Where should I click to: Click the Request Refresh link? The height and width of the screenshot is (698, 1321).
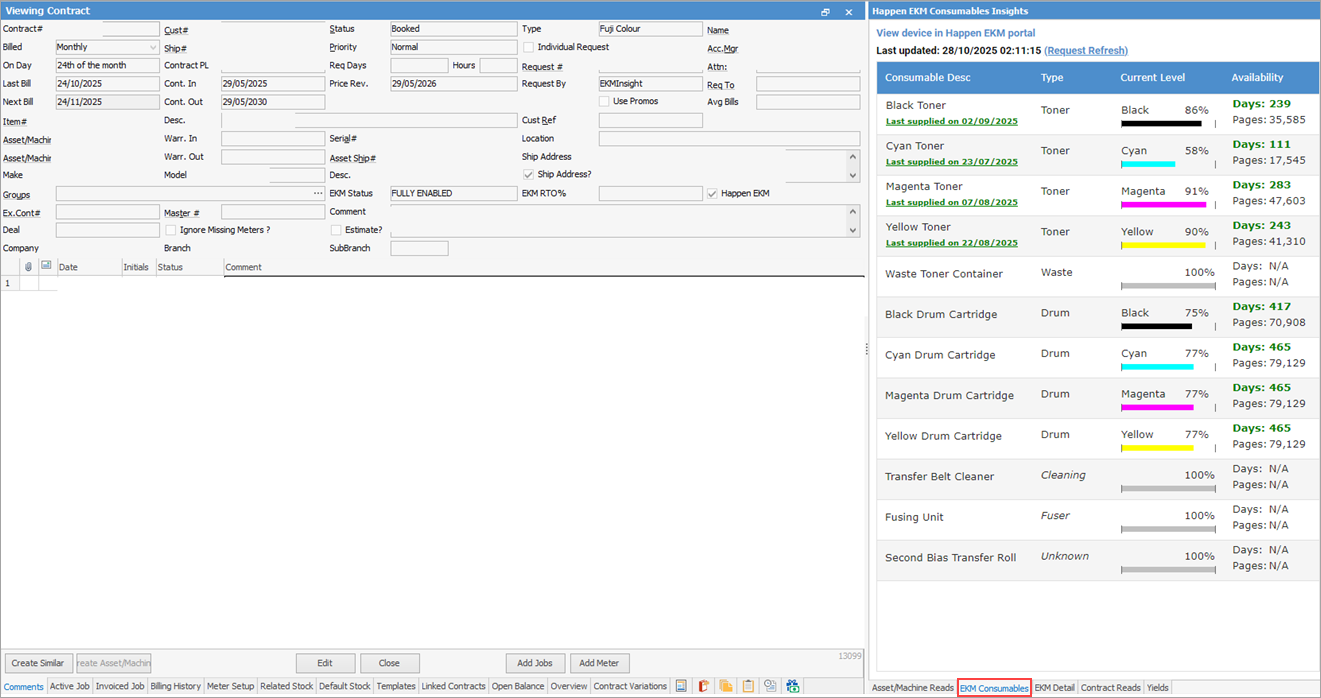[x=1086, y=50]
